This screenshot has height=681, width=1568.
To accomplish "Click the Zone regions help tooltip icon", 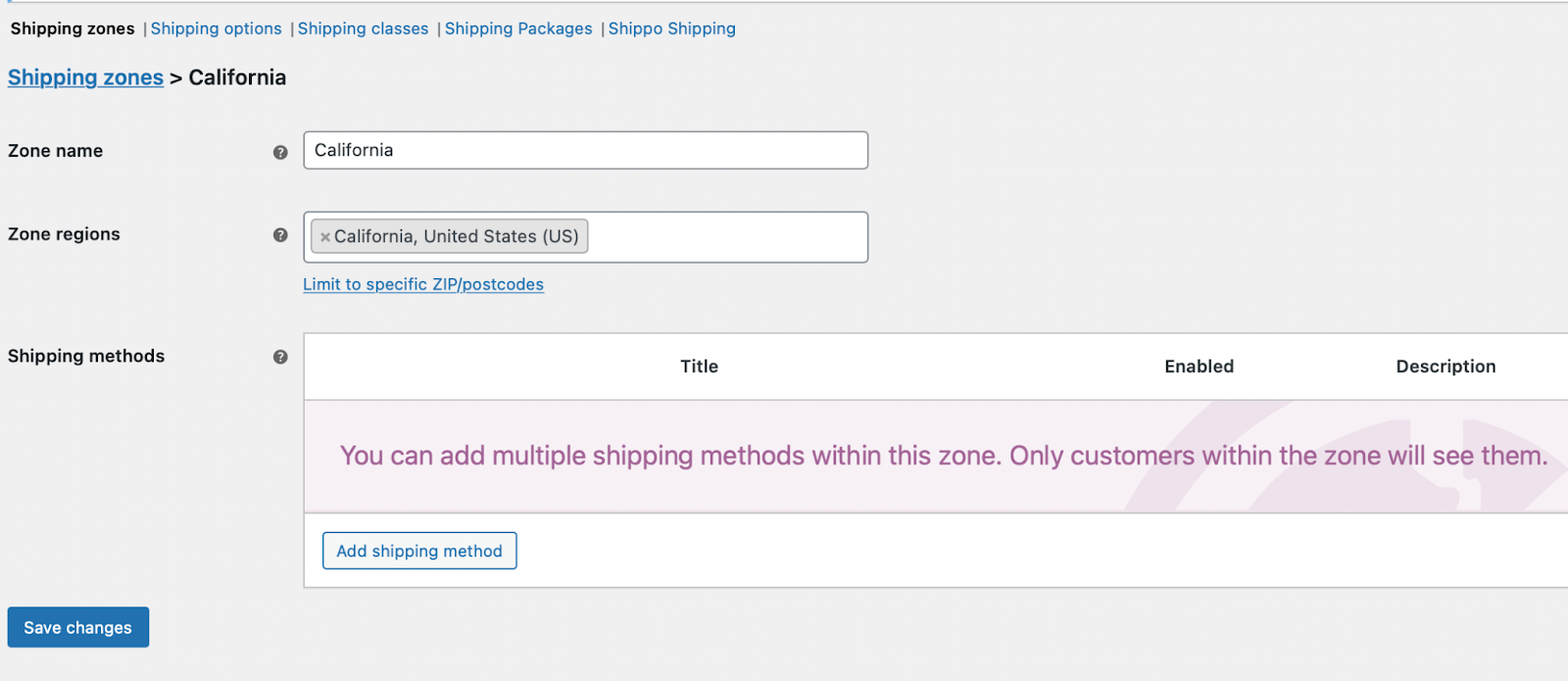I will (x=280, y=235).
